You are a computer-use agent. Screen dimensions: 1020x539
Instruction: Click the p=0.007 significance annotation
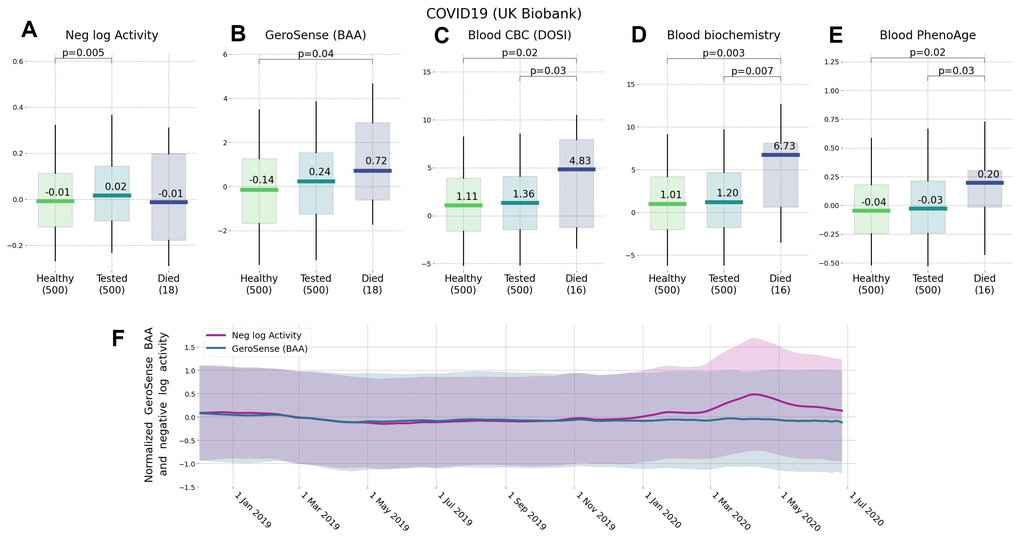tap(751, 70)
